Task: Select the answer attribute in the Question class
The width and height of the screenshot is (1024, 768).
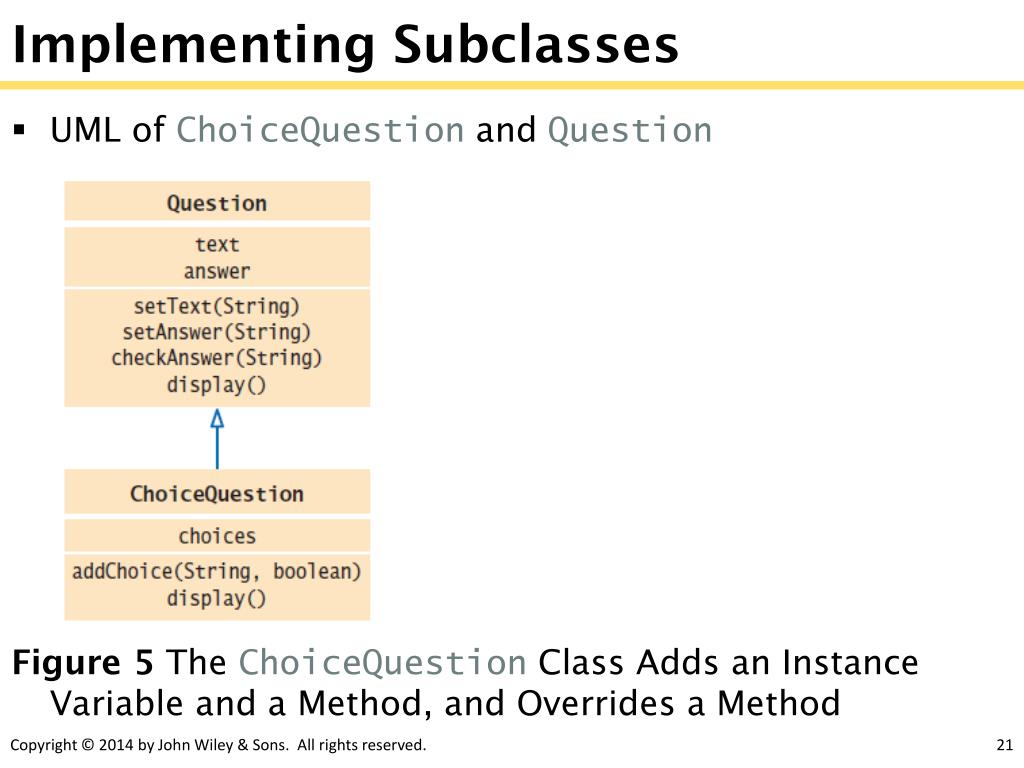Action: [217, 271]
